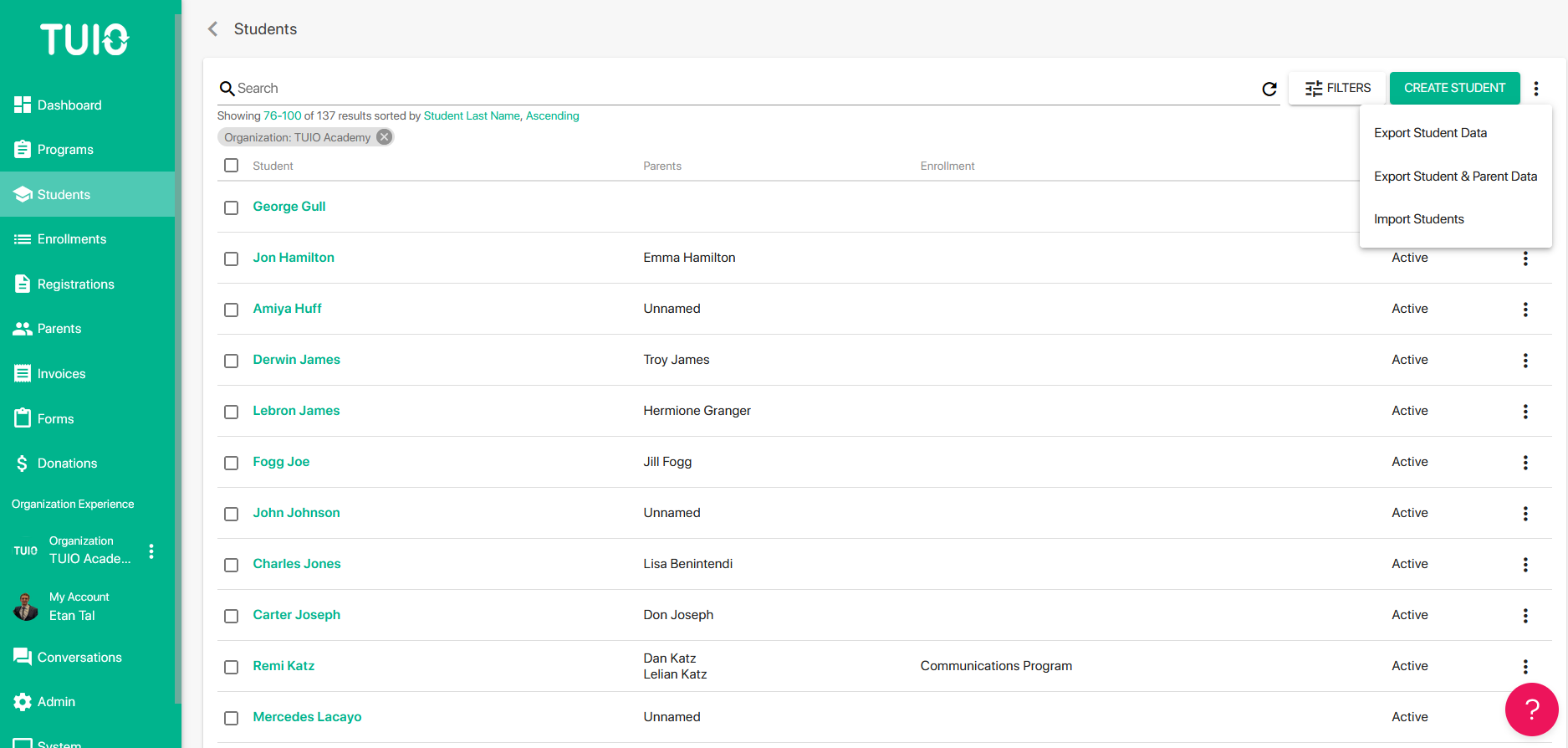The width and height of the screenshot is (1568, 748).
Task: Open student Lebron James
Action: [x=296, y=411]
